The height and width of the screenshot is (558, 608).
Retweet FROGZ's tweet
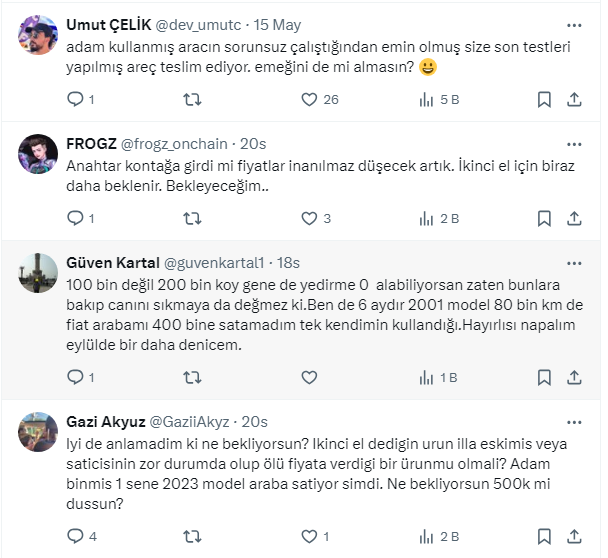pos(193,218)
